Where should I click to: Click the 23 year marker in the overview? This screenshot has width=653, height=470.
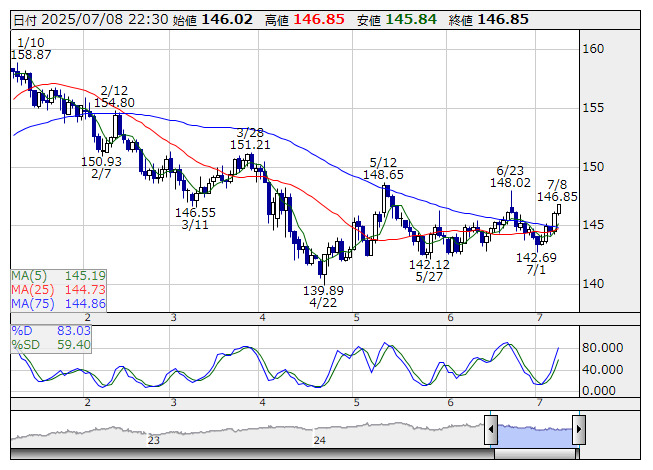click(x=154, y=440)
